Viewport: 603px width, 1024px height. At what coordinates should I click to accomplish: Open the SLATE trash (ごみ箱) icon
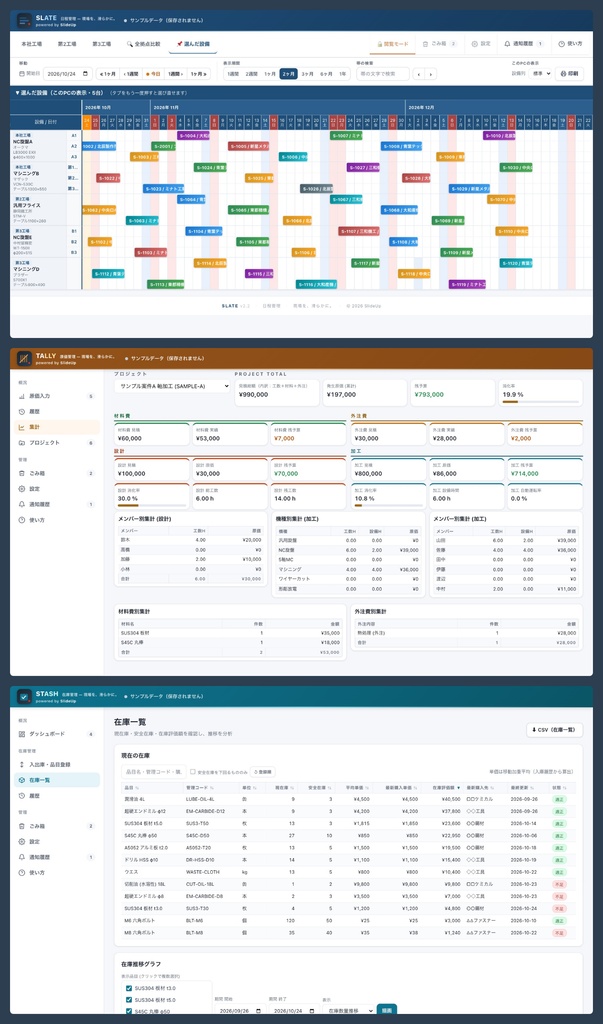pyautogui.click(x=425, y=44)
